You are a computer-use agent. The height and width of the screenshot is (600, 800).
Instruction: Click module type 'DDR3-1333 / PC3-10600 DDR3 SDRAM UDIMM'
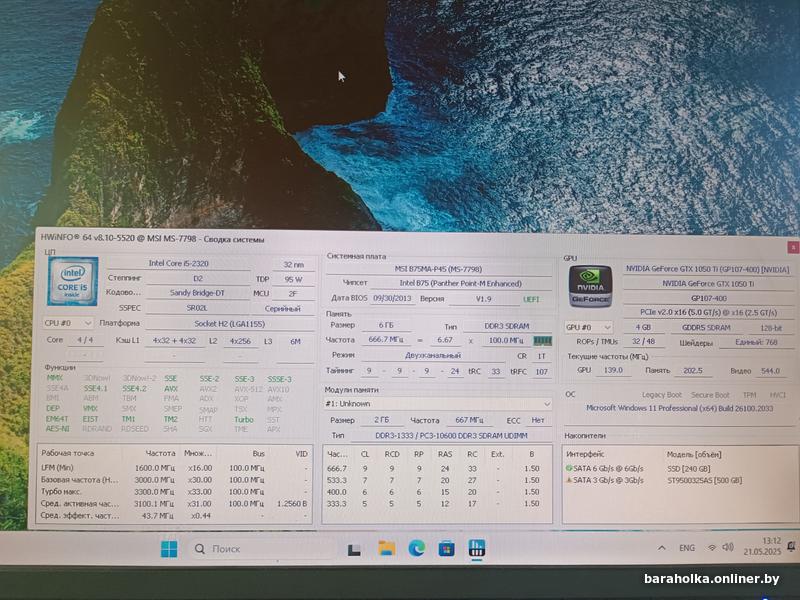[x=452, y=435]
